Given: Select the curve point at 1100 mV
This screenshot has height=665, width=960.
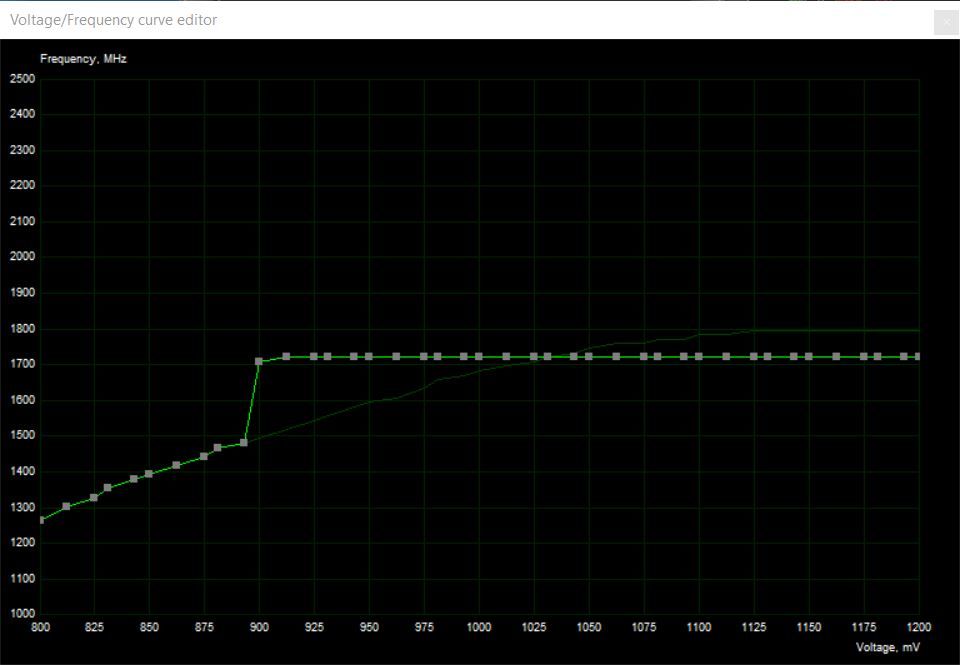Looking at the screenshot, I should point(699,356).
